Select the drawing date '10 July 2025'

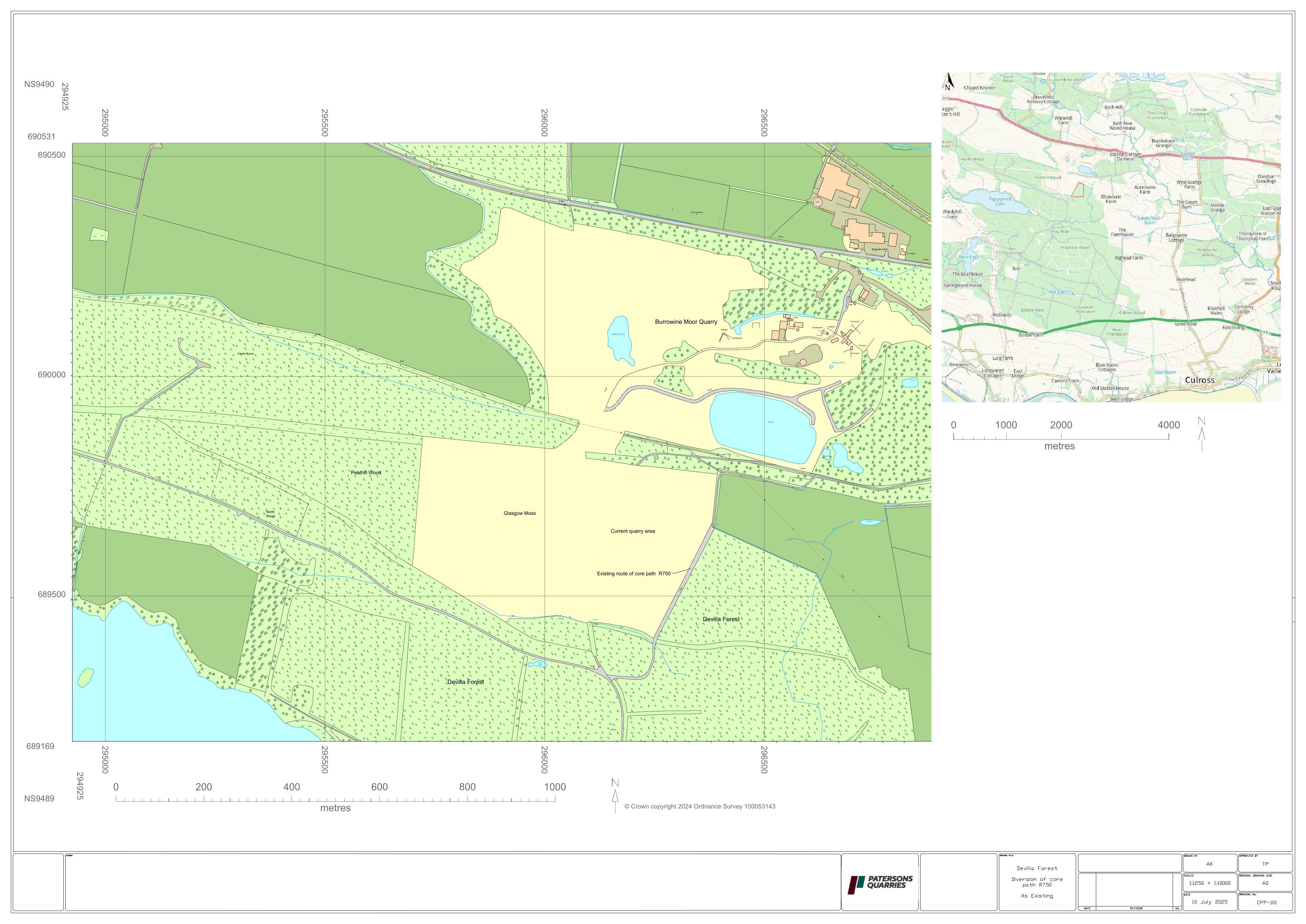point(1209,902)
